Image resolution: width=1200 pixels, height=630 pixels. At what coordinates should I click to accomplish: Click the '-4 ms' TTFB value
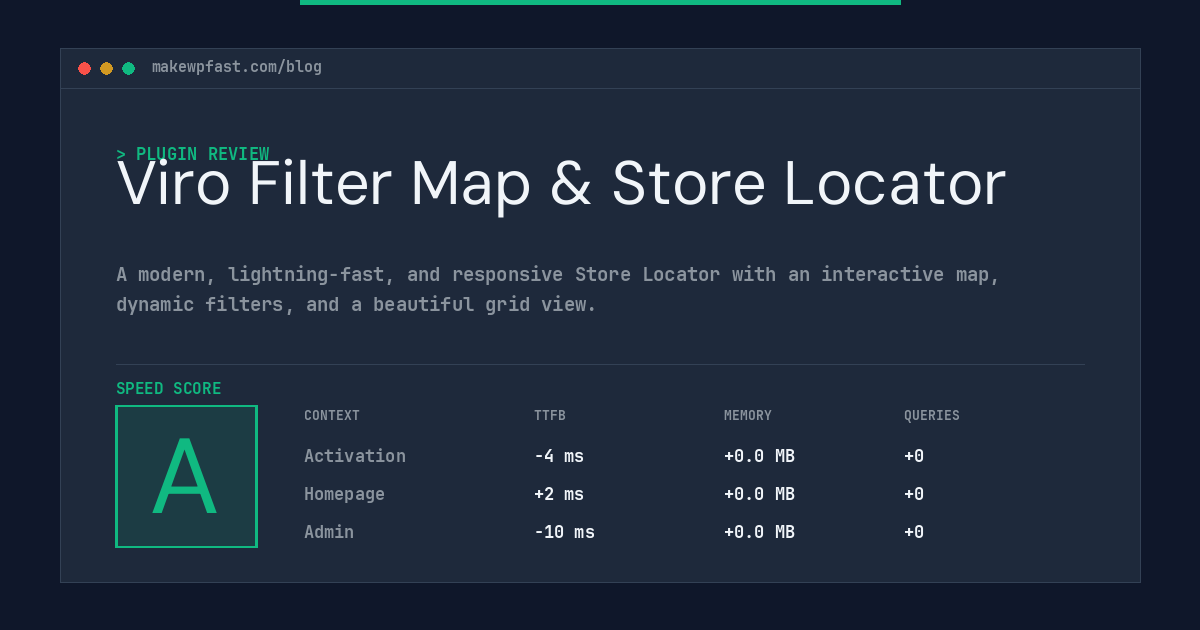(559, 456)
